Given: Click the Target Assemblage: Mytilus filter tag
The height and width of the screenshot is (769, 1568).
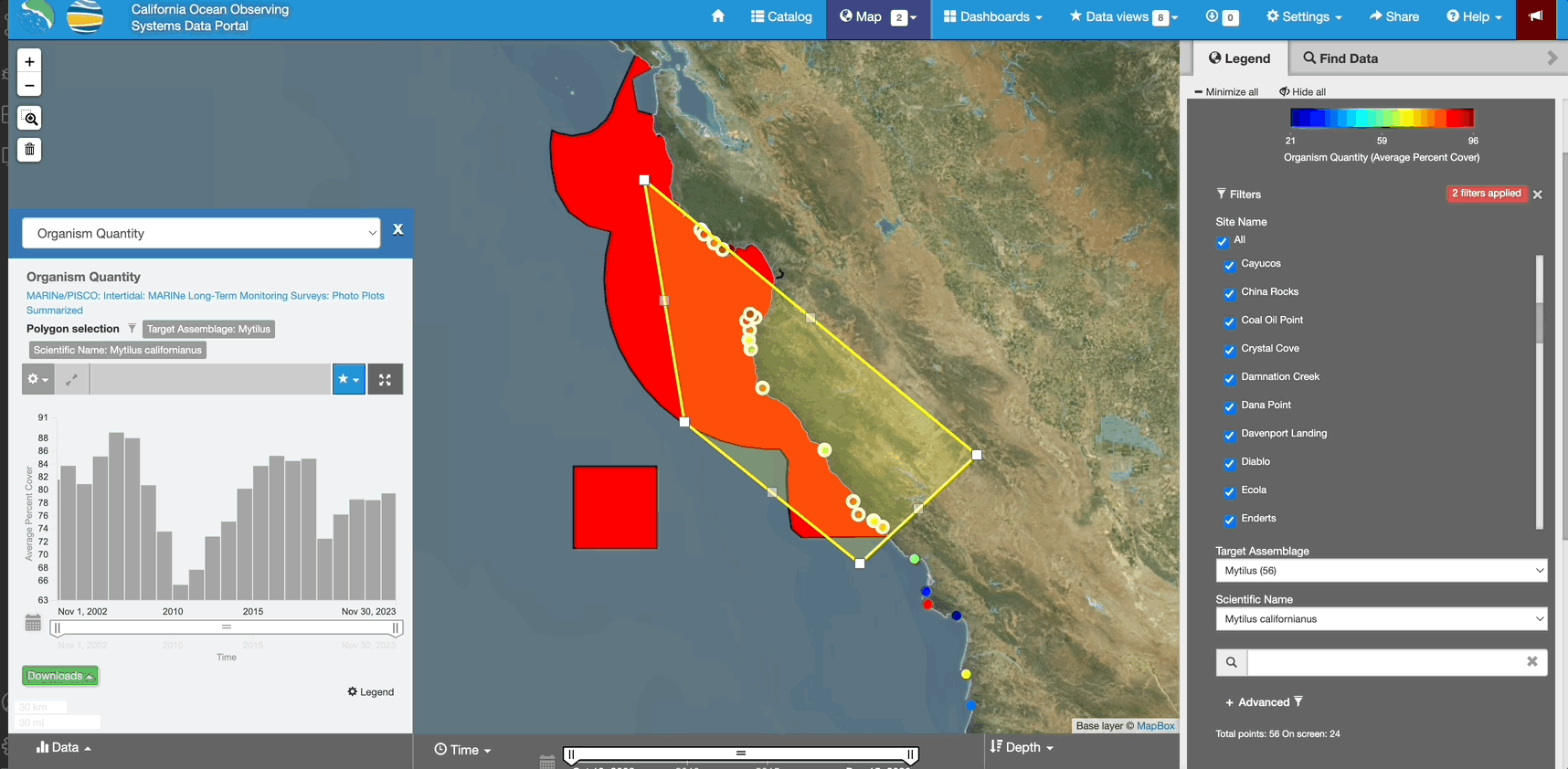Looking at the screenshot, I should coord(208,329).
